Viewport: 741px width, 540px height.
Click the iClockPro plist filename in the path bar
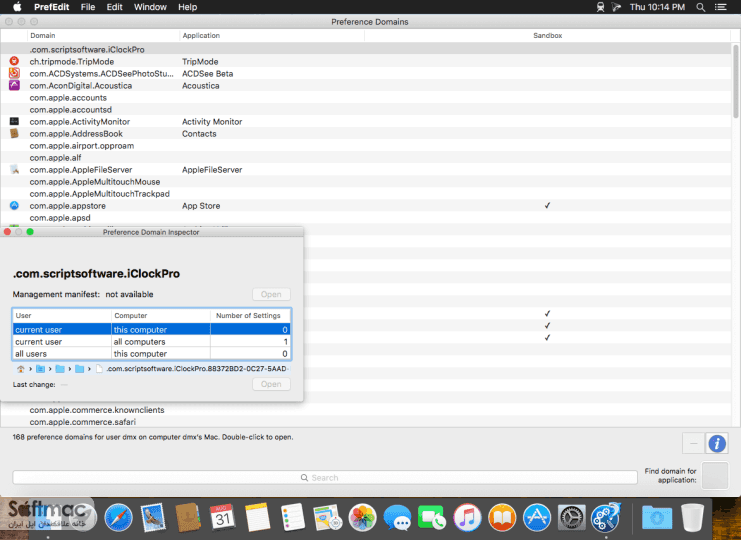196,369
